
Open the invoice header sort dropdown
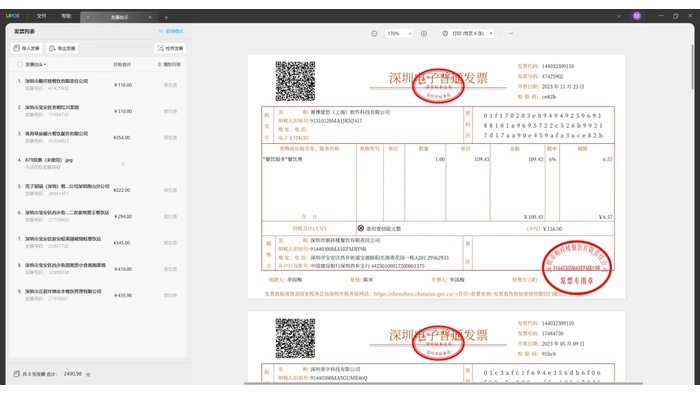(35, 64)
